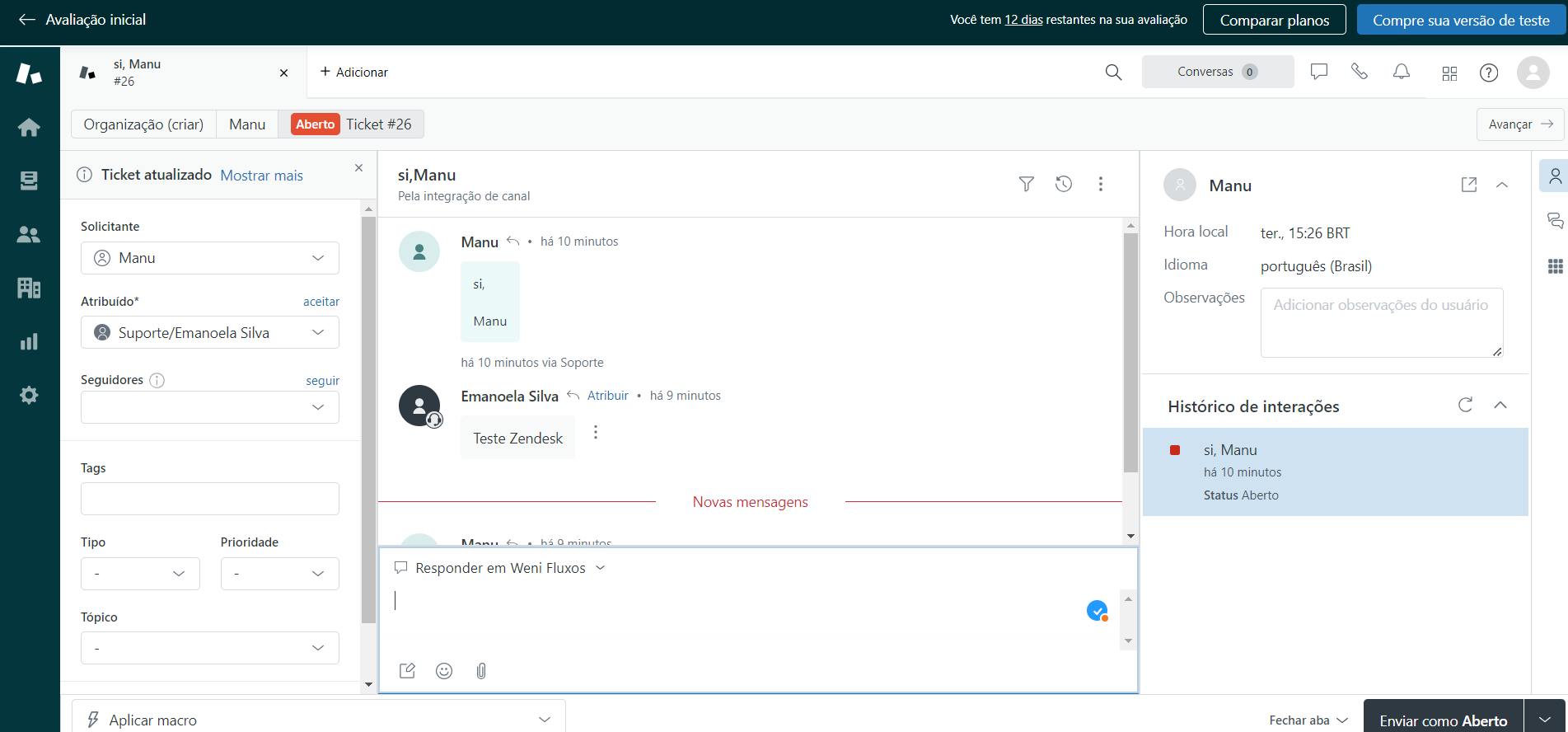Open the Responder em Weni Fluxos channel selector
This screenshot has width=1568, height=732.
[x=500, y=568]
